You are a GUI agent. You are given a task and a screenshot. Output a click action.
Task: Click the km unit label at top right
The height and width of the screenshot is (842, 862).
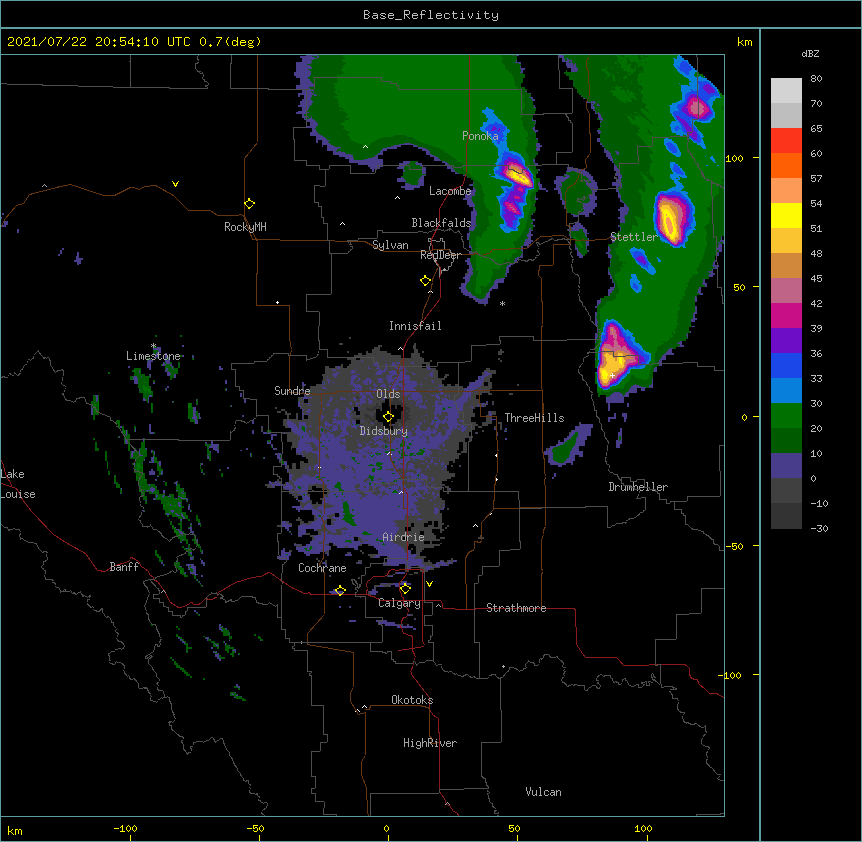click(x=744, y=42)
